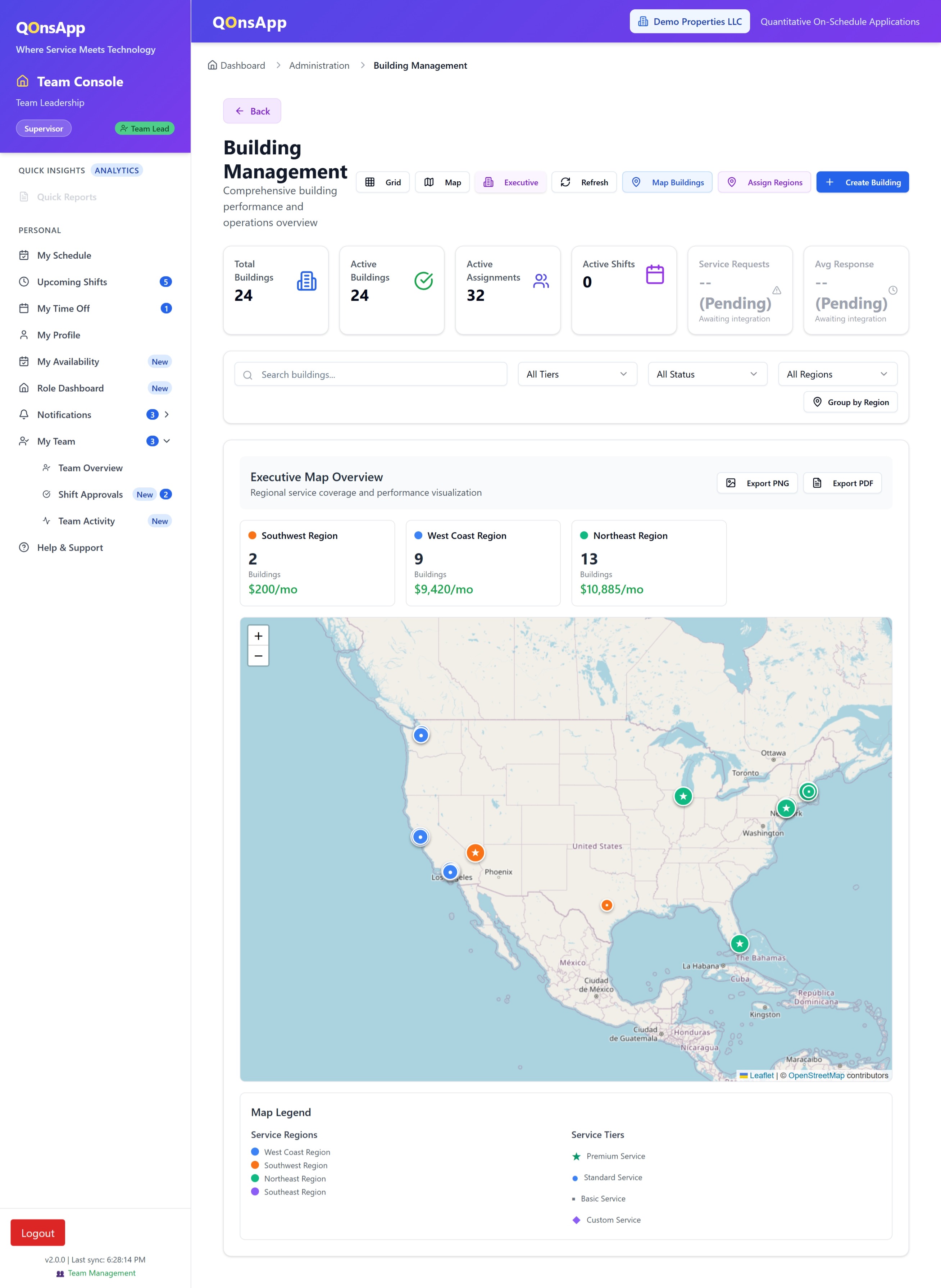941x1288 pixels.
Task: Toggle Group by Region
Action: tap(850, 402)
